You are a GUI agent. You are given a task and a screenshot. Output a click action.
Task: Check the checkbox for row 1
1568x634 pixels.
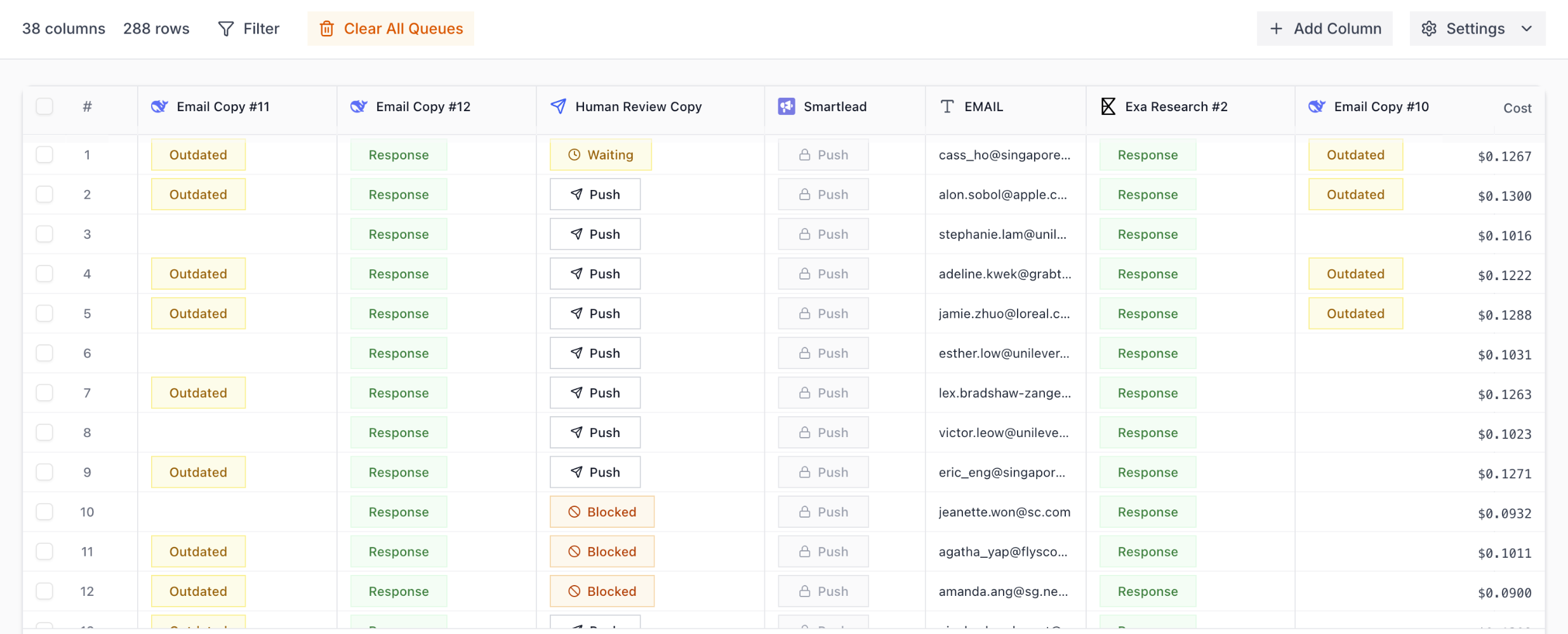tap(44, 154)
